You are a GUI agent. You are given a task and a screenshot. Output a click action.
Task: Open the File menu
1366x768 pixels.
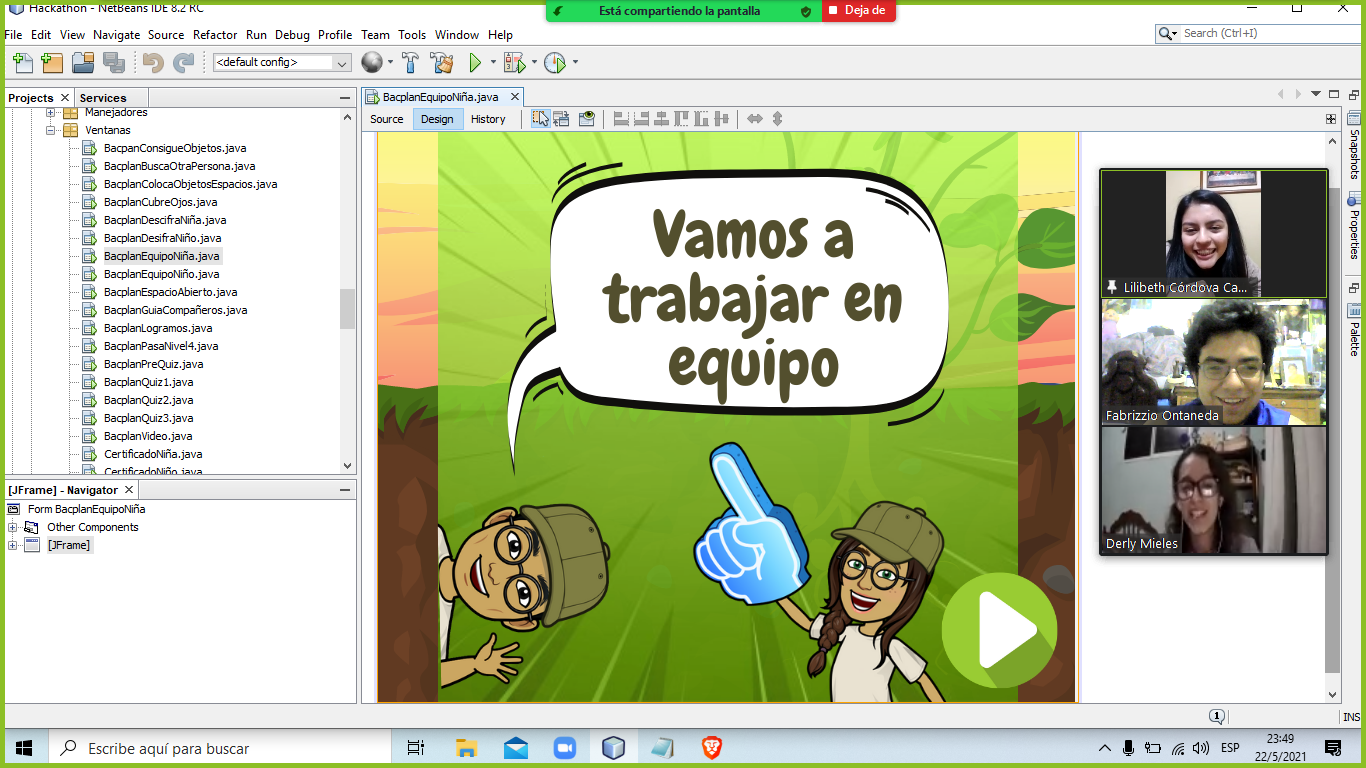coord(14,34)
